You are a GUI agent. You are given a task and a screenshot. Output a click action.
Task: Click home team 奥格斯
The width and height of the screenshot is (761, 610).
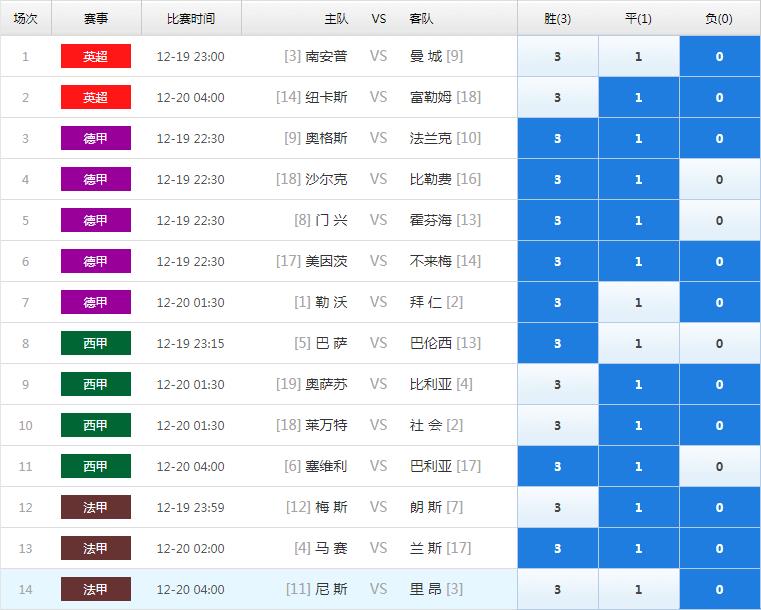pos(326,138)
